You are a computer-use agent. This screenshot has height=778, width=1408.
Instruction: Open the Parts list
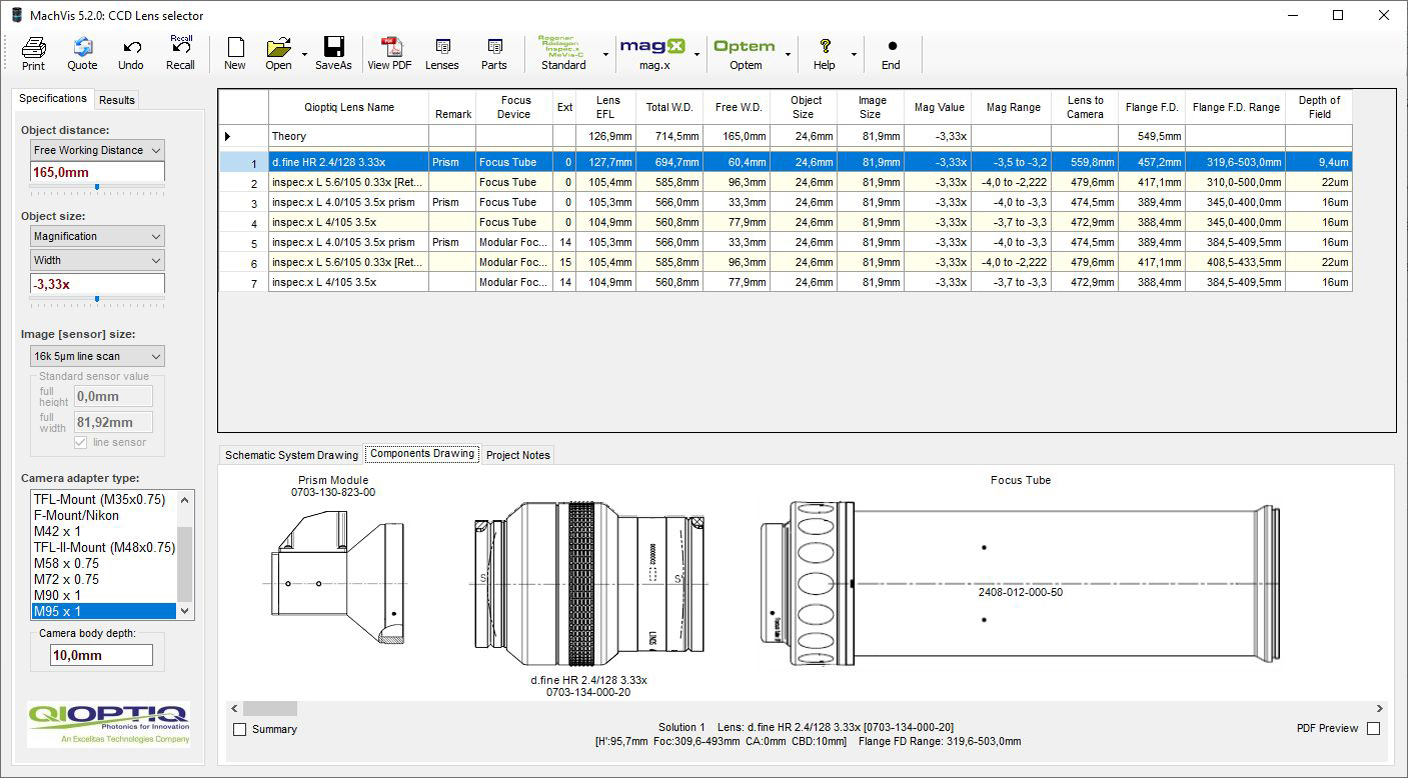(494, 53)
